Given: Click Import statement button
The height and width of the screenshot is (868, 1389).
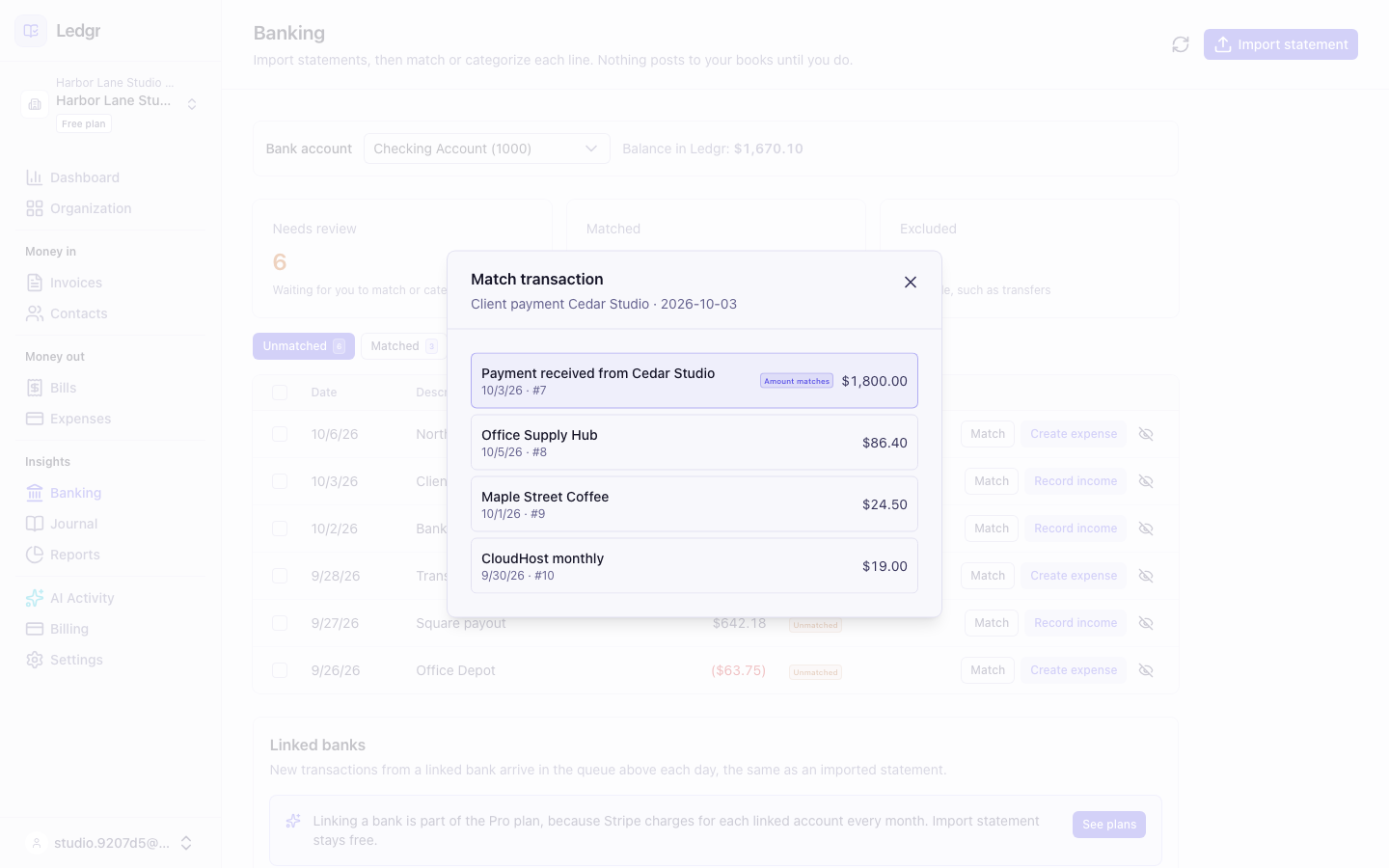Looking at the screenshot, I should (1280, 44).
